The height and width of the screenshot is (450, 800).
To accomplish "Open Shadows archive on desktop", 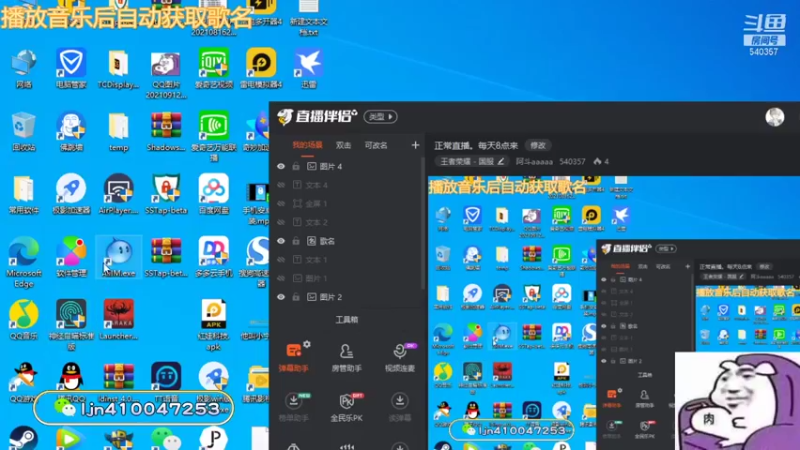I will point(166,132).
